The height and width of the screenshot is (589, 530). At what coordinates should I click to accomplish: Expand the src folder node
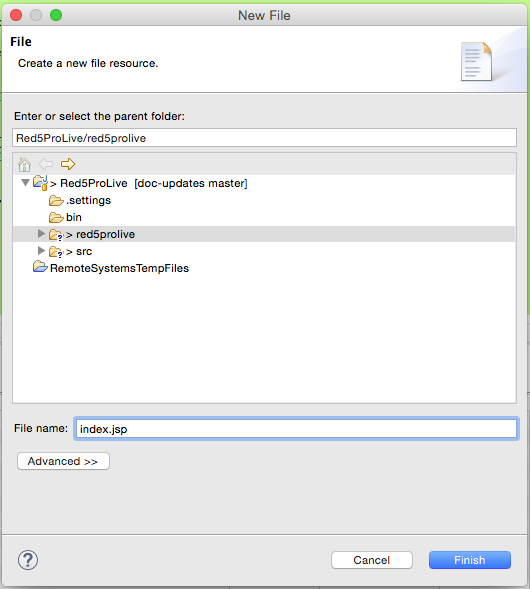click(x=41, y=251)
